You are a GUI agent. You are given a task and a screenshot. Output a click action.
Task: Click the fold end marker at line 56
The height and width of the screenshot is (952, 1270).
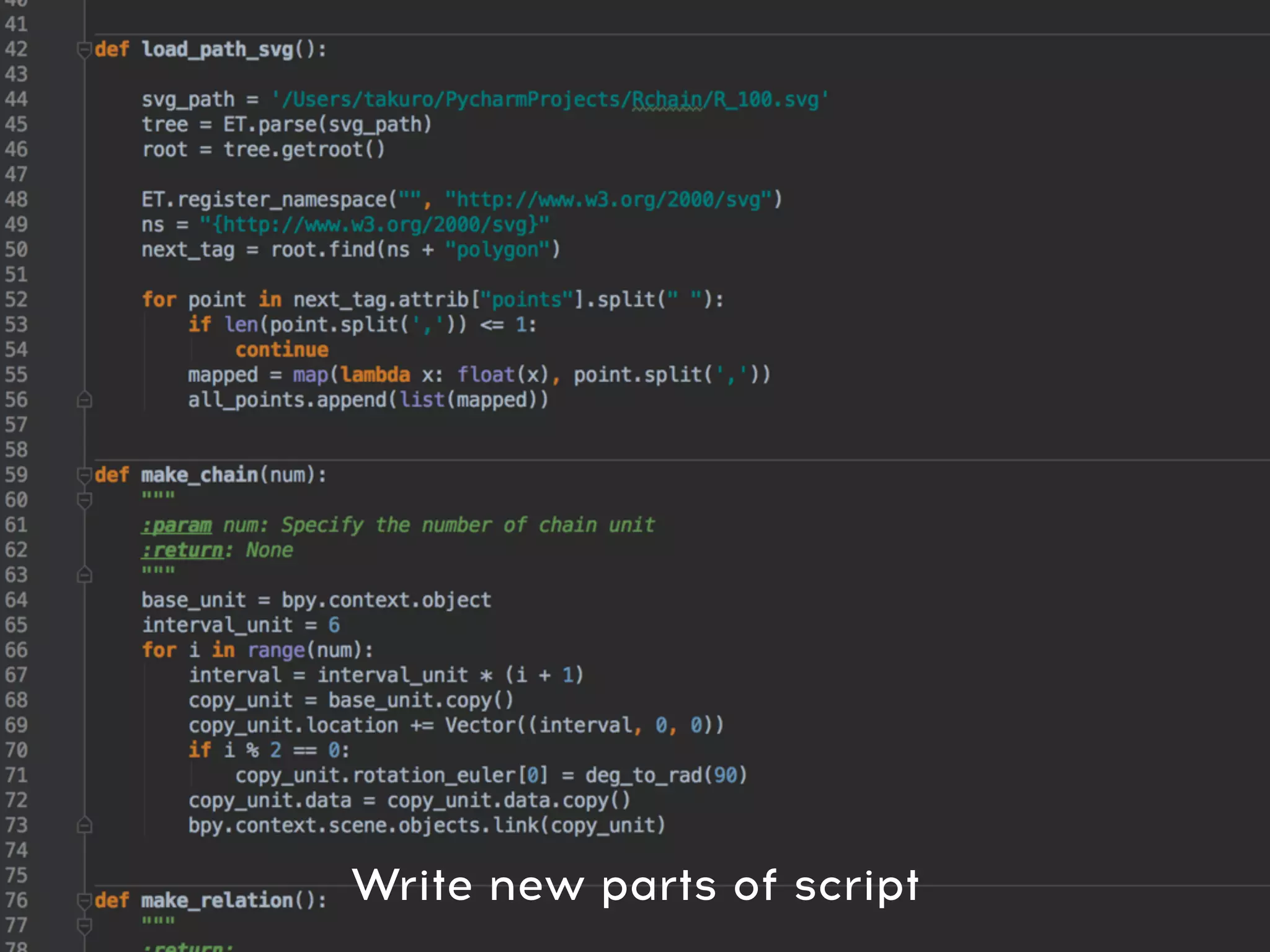(x=84, y=400)
